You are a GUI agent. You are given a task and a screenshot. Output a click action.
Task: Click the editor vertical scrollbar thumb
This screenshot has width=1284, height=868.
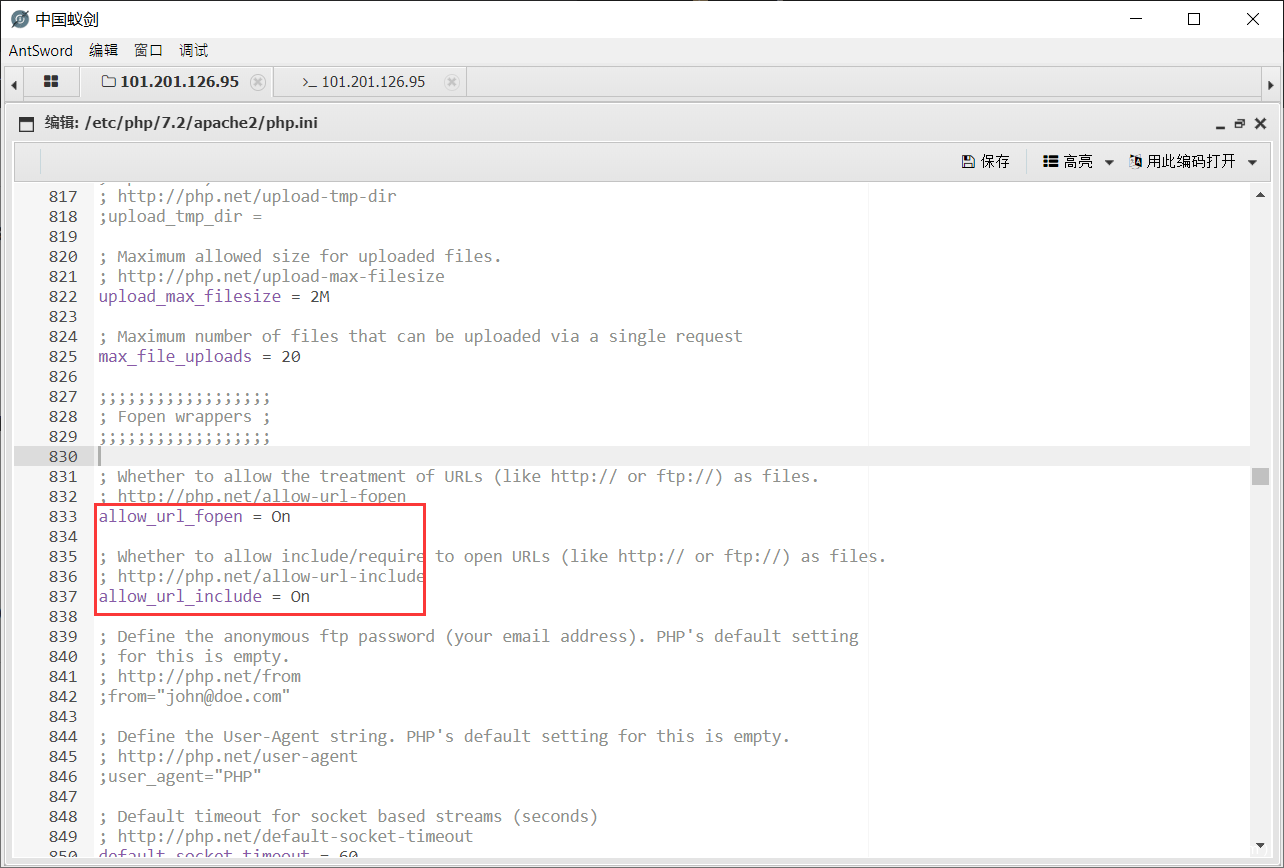coord(1260,476)
